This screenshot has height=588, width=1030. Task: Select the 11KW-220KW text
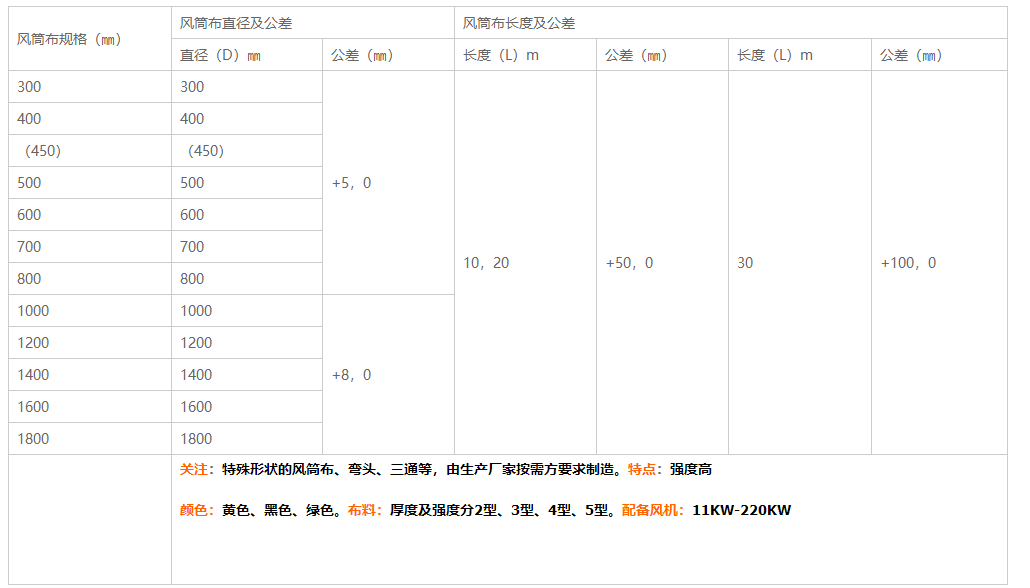(x=741, y=510)
